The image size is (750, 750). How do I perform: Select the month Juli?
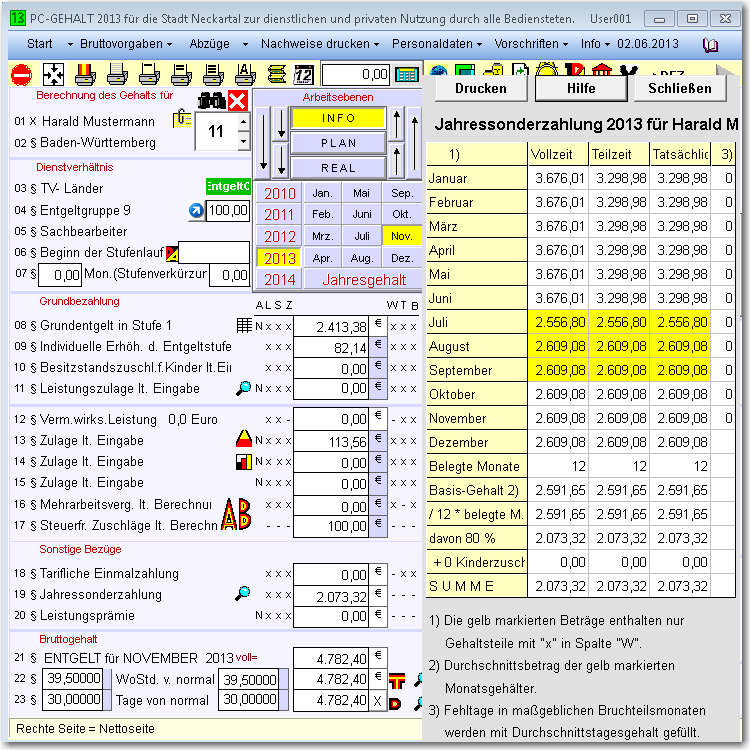362,236
